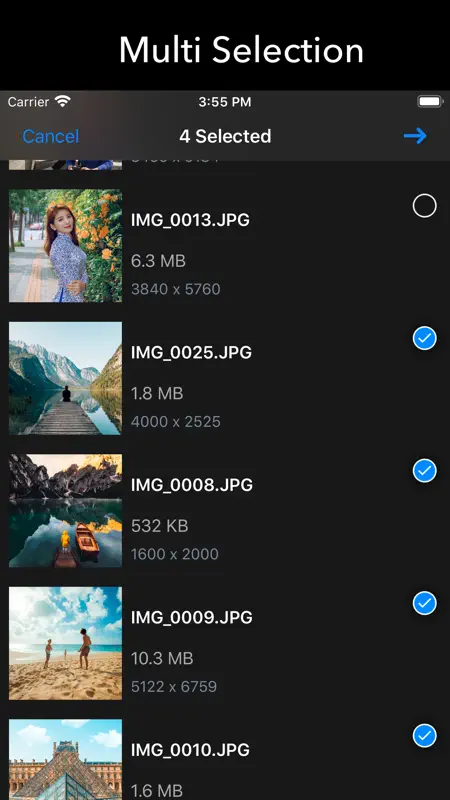This screenshot has width=450, height=800.
Task: Click the IMG_0008.JPG file name
Action: point(192,485)
